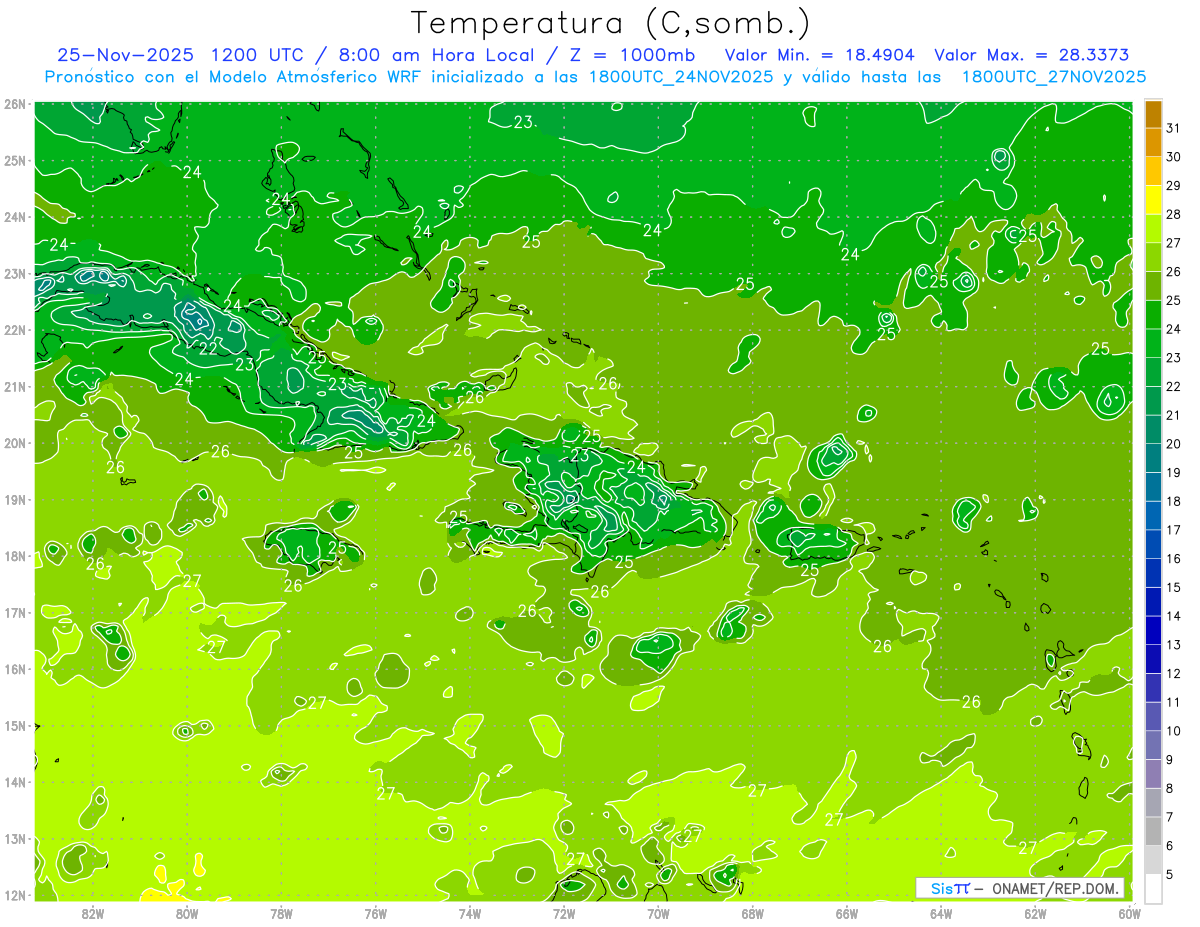
Task: Click the "21N" latitude label
Action: tap(15, 387)
